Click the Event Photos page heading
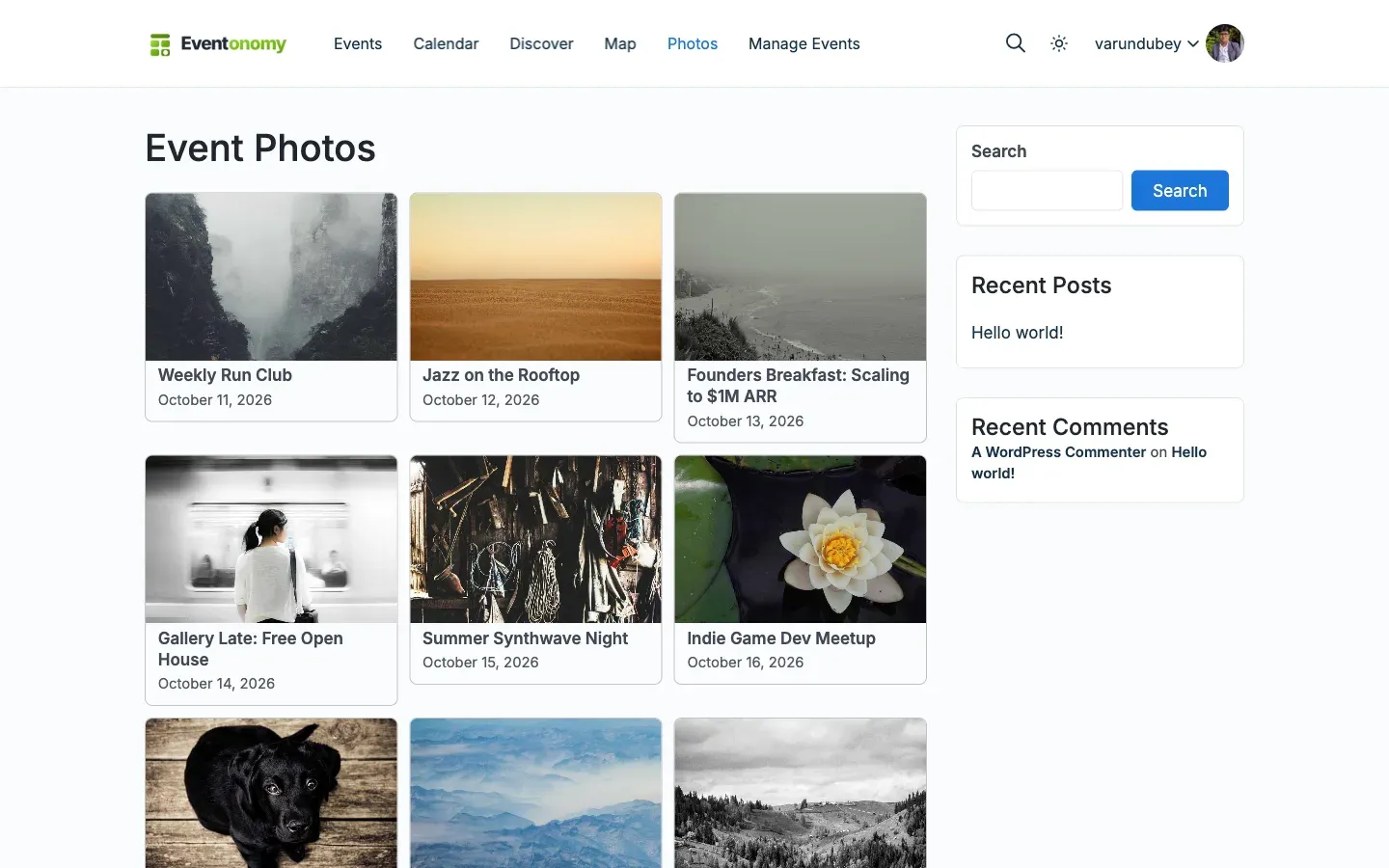The image size is (1389, 868). [x=260, y=149]
